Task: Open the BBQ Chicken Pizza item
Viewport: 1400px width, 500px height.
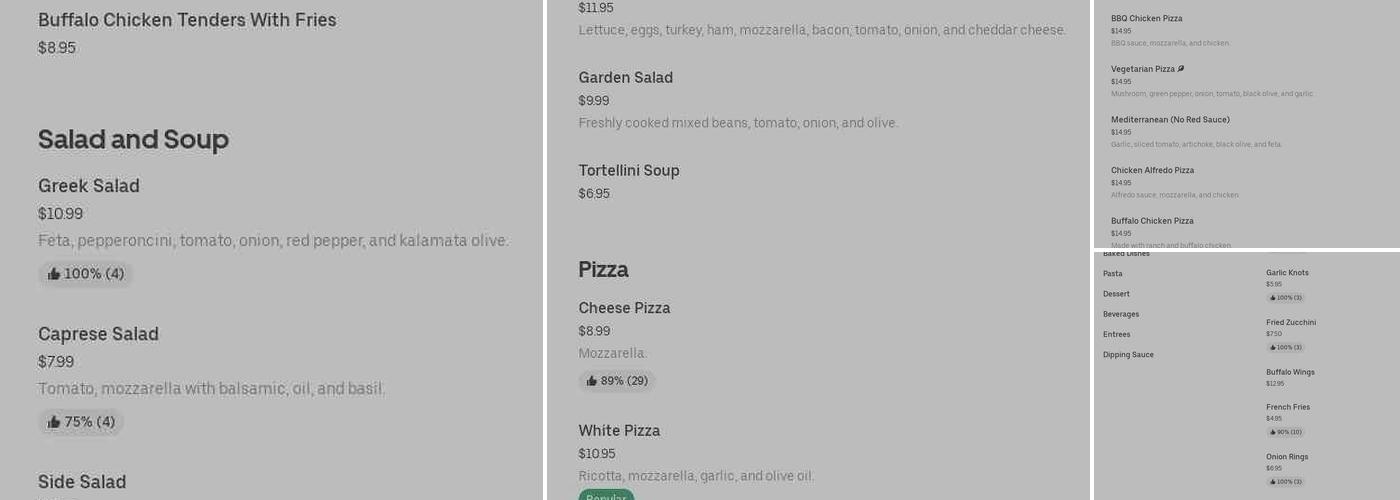Action: (x=1146, y=19)
